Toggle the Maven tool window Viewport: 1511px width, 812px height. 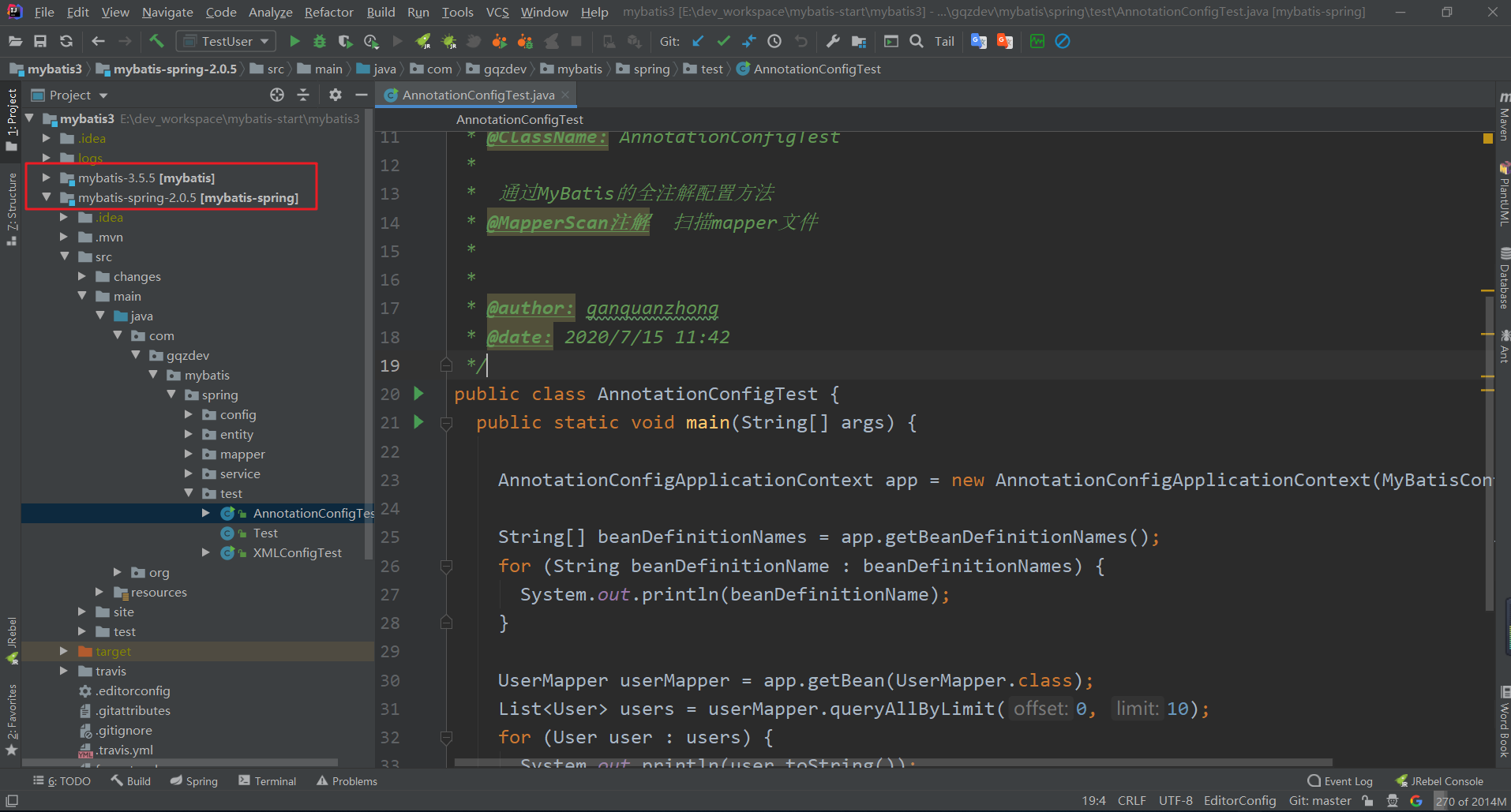1504,117
